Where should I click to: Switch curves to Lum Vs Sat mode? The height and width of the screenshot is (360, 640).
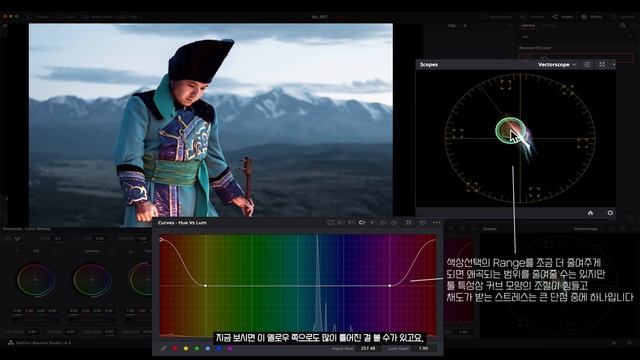(x=372, y=222)
